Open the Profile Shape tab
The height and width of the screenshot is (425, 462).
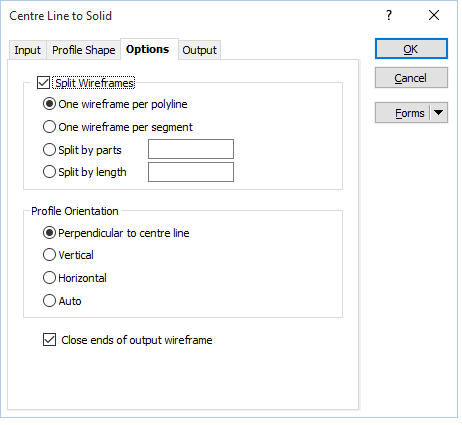[x=84, y=50]
